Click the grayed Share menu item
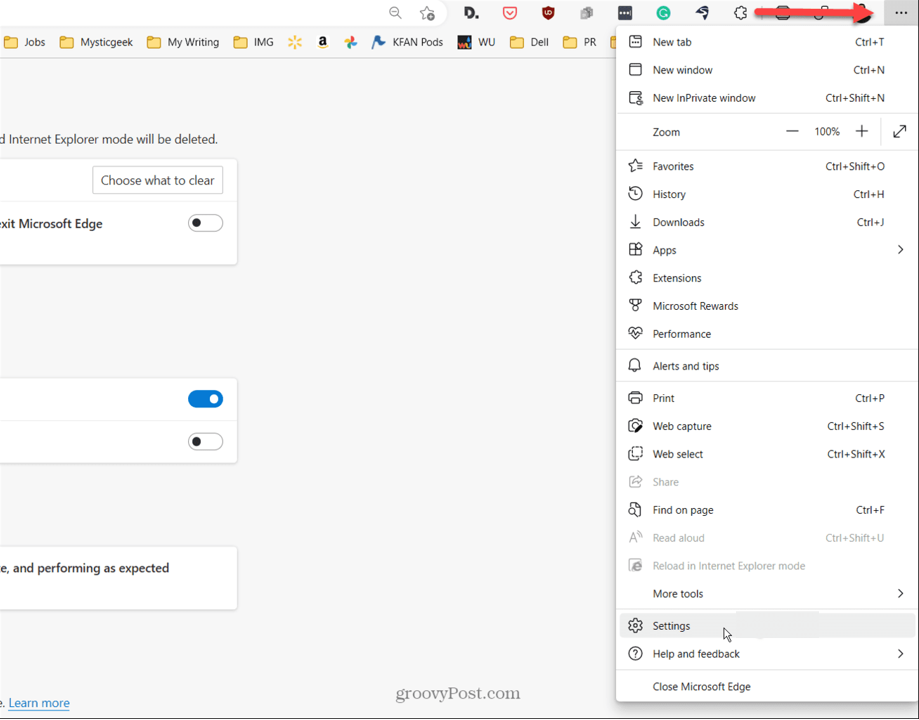919x720 pixels. (767, 482)
